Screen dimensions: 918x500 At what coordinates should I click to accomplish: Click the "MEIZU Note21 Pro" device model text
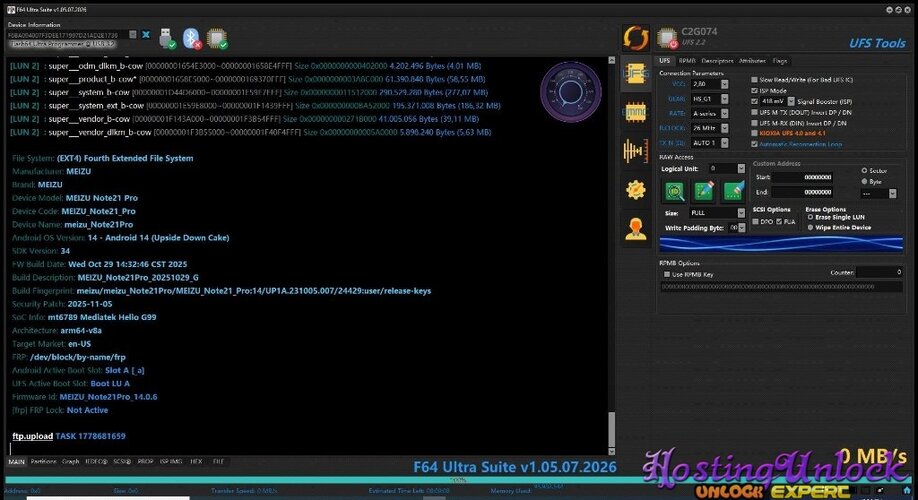point(102,198)
